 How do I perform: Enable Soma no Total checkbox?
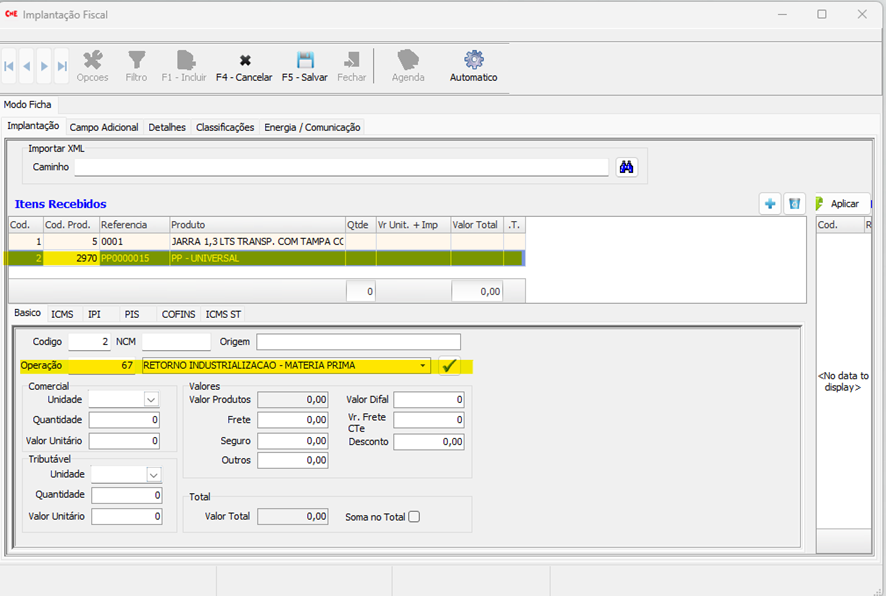[x=414, y=517]
